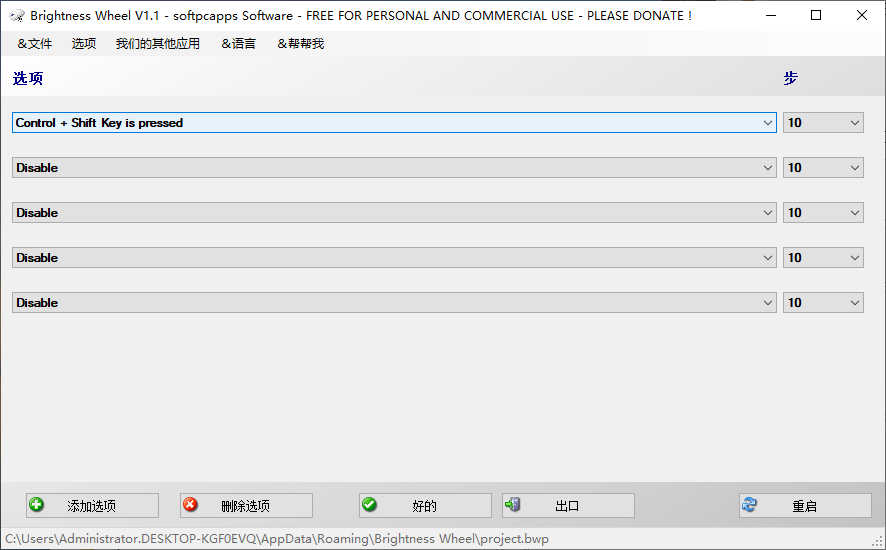Expand the third row Disable option dropdown
The width and height of the screenshot is (886, 550).
point(394,213)
